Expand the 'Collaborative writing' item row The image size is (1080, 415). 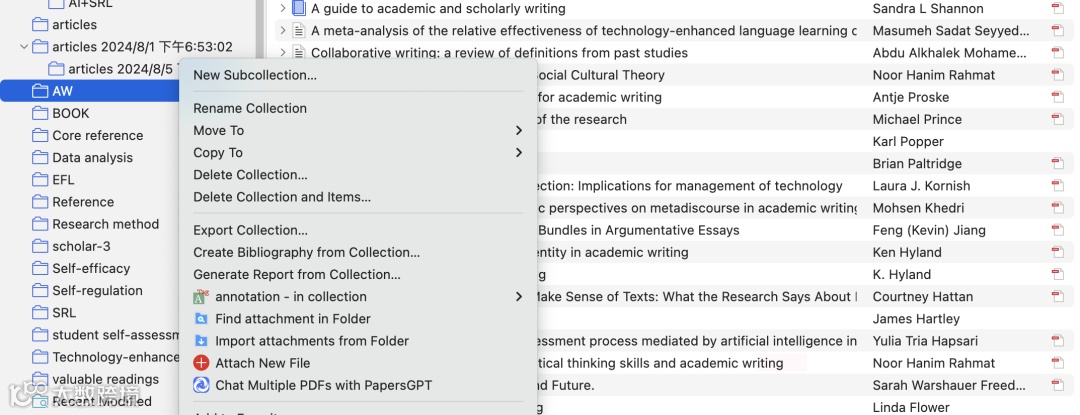click(283, 53)
